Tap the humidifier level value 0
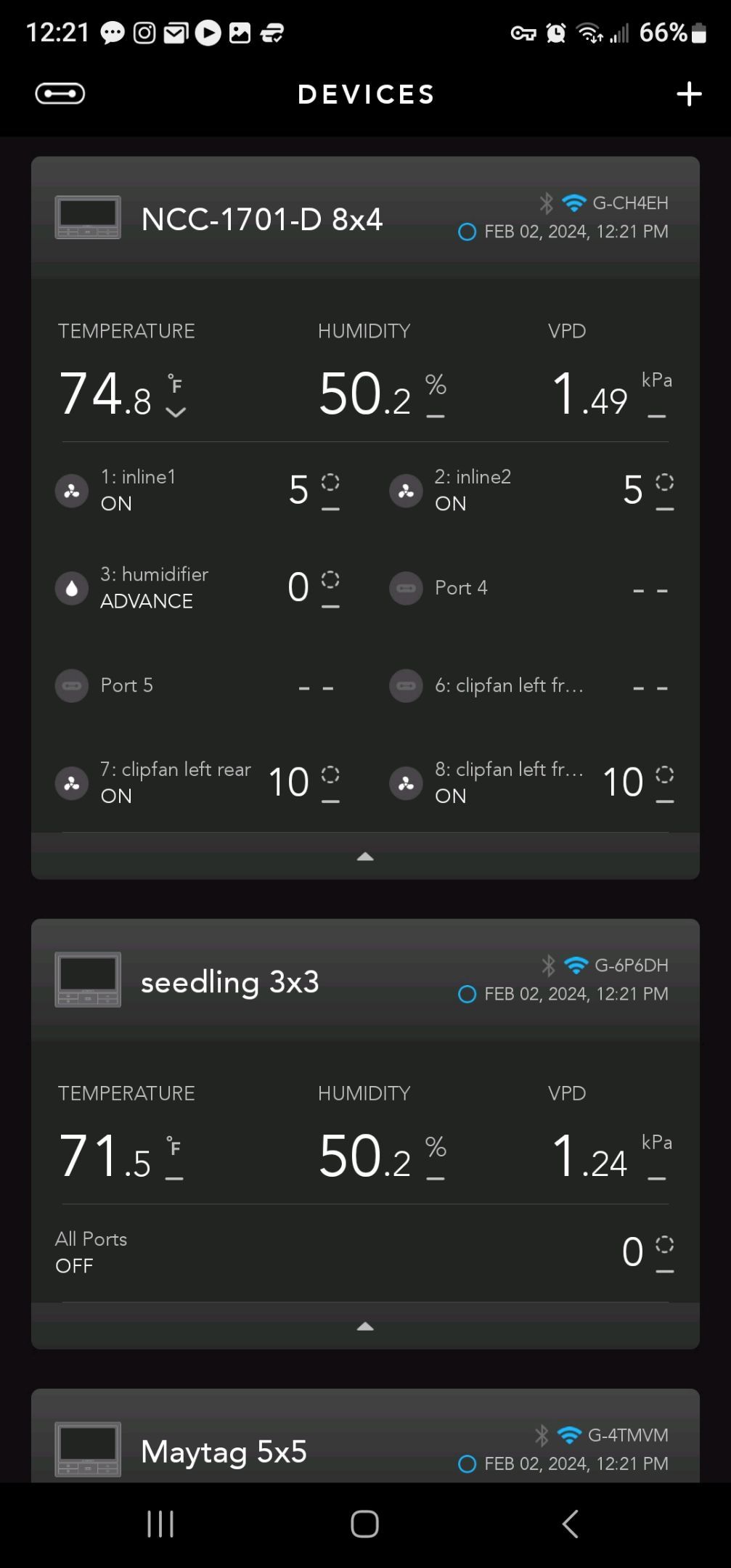Viewport: 731px width, 1568px height. tap(298, 587)
